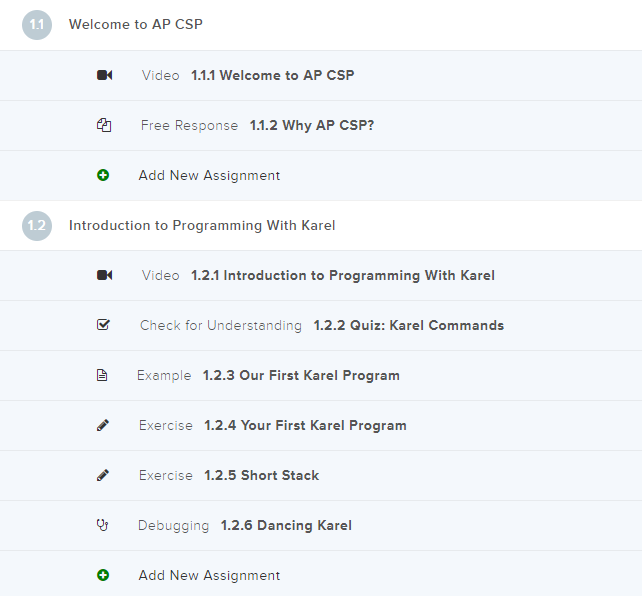Select Introduction to Programming With Karel section header
Screen dimensions: 642x596
point(202,225)
